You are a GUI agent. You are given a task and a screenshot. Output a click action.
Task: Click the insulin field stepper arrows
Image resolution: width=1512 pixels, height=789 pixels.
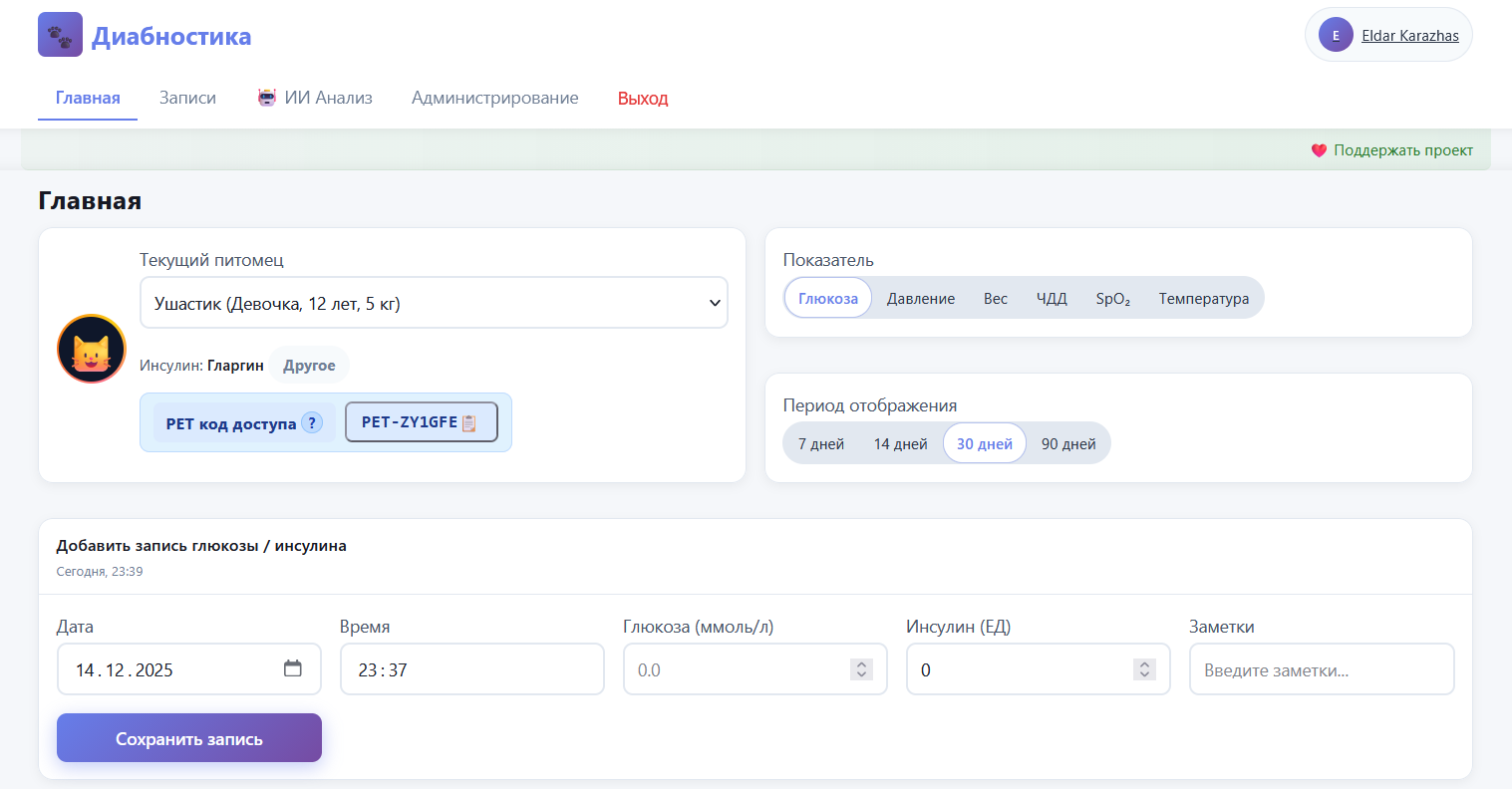pyautogui.click(x=1144, y=669)
